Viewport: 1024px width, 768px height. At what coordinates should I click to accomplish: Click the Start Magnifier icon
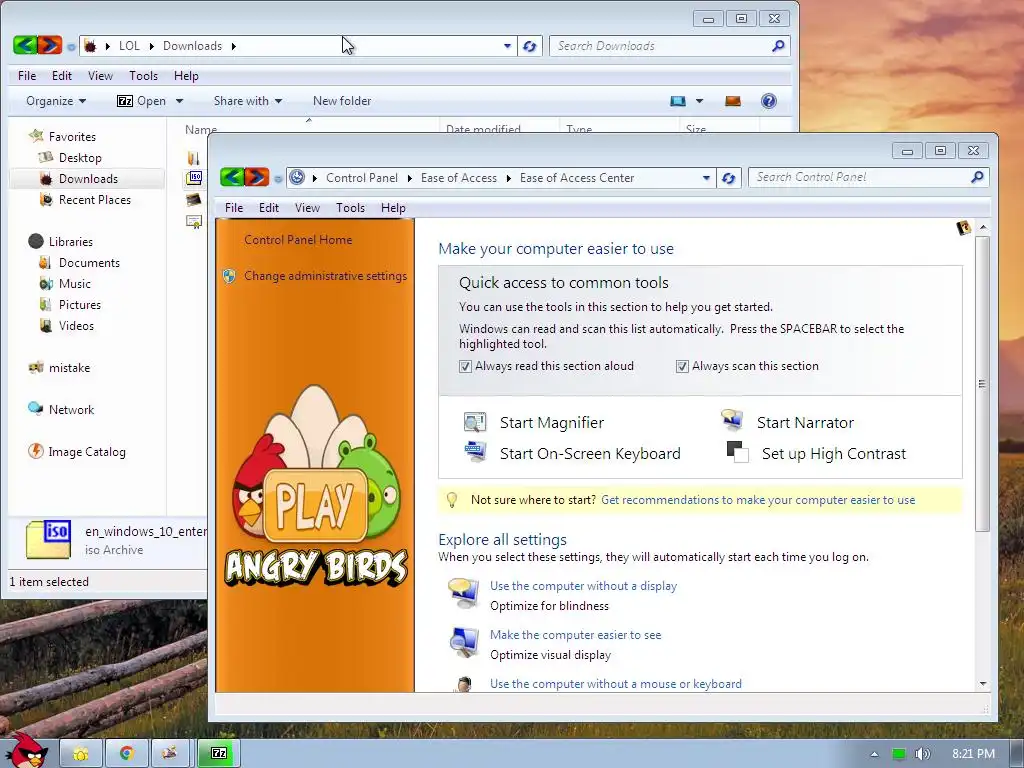[x=475, y=422]
